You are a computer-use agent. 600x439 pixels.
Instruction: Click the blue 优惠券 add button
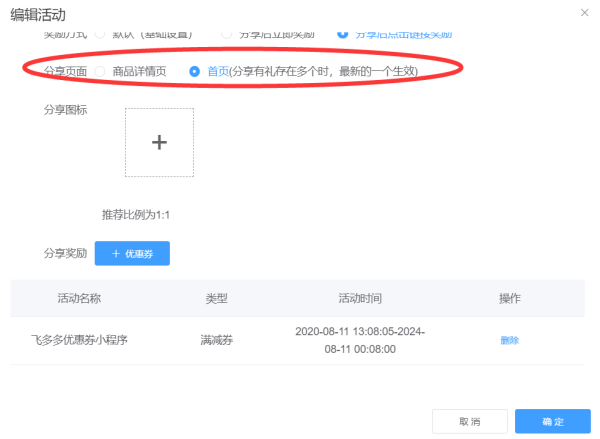point(132,254)
